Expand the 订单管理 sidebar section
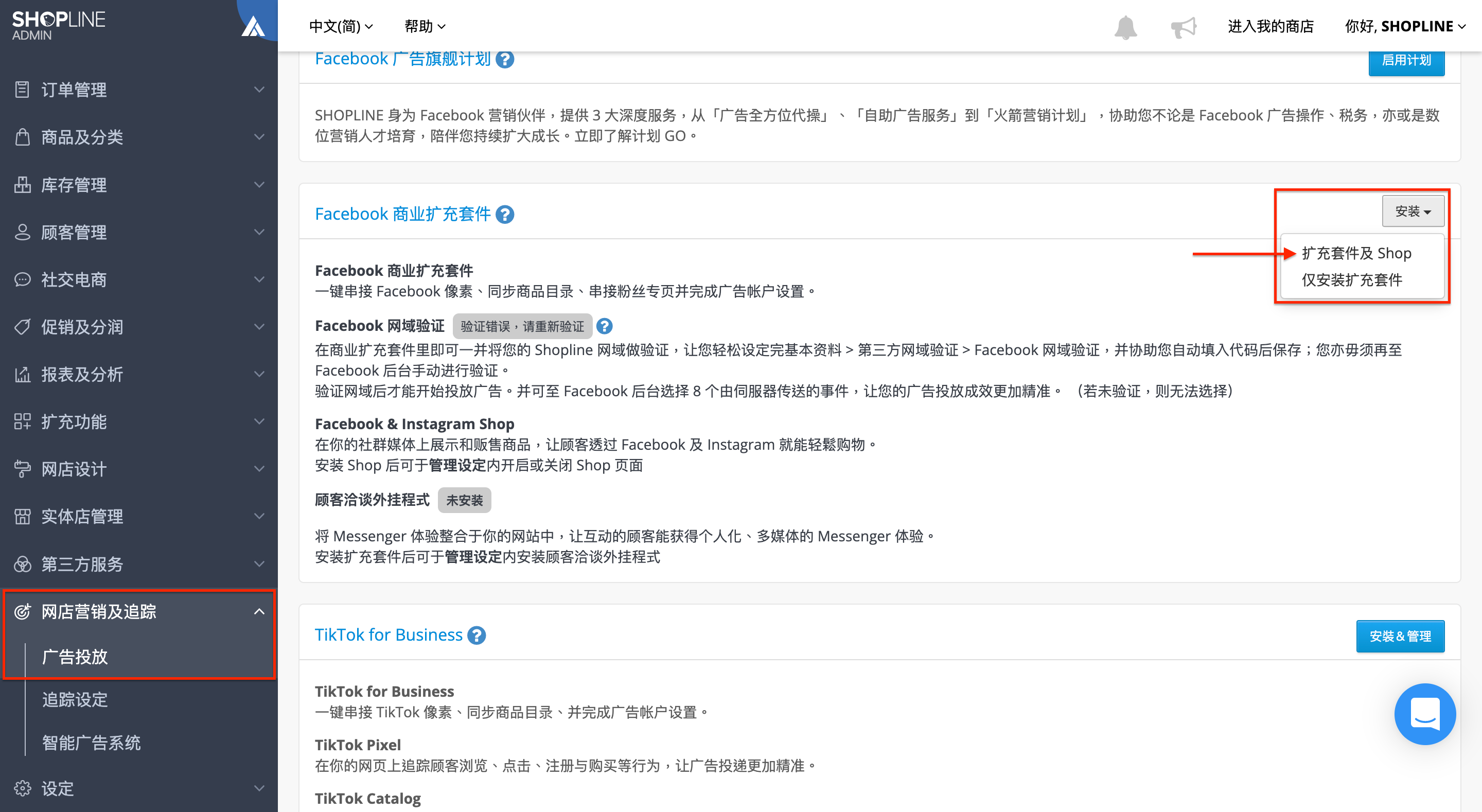 coord(138,90)
